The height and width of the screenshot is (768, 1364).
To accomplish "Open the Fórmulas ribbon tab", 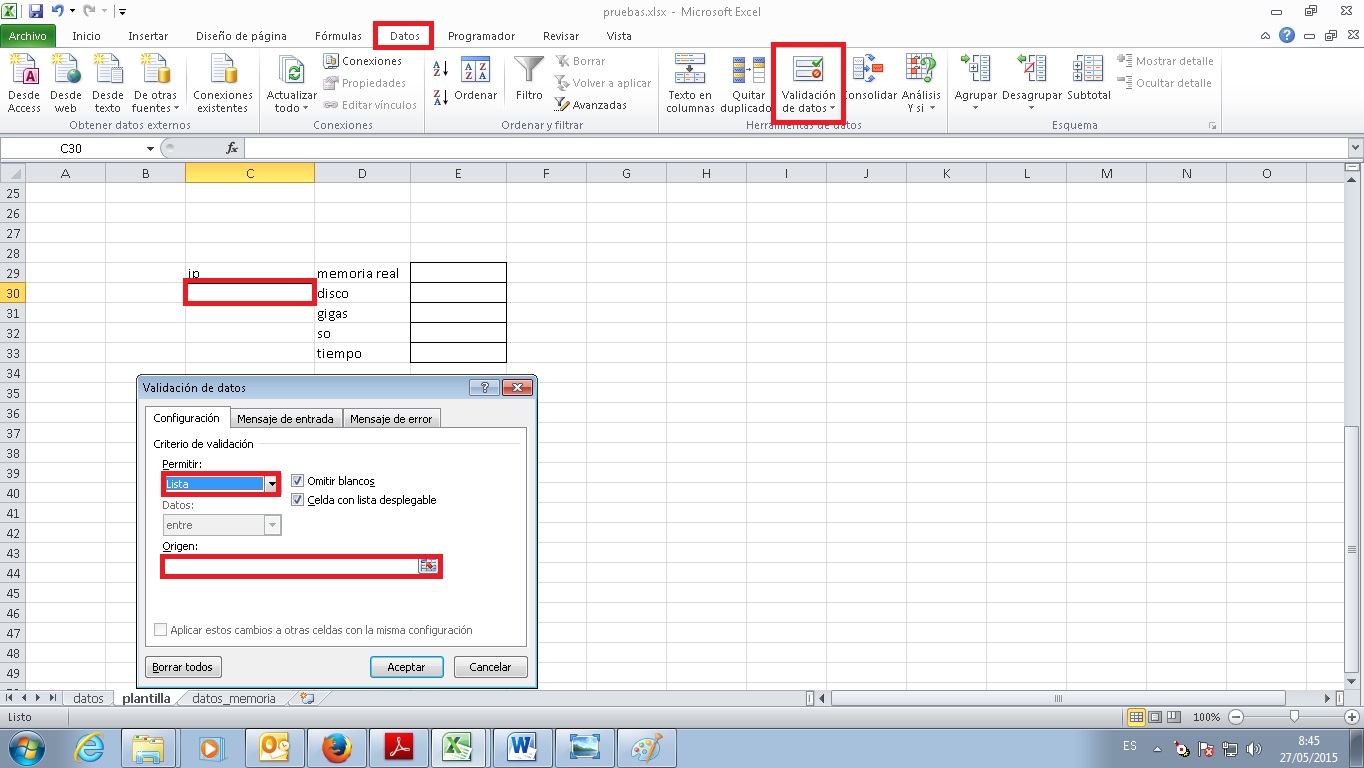I will click(338, 35).
